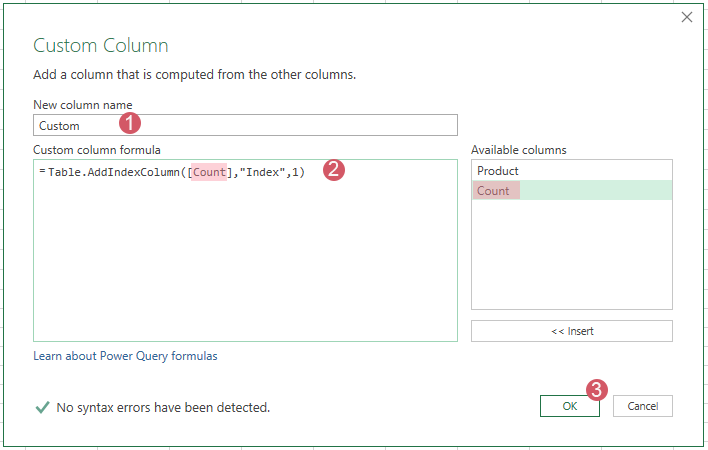Click the Custom Column dialog title
Image resolution: width=708 pixels, height=450 pixels.
101,46
